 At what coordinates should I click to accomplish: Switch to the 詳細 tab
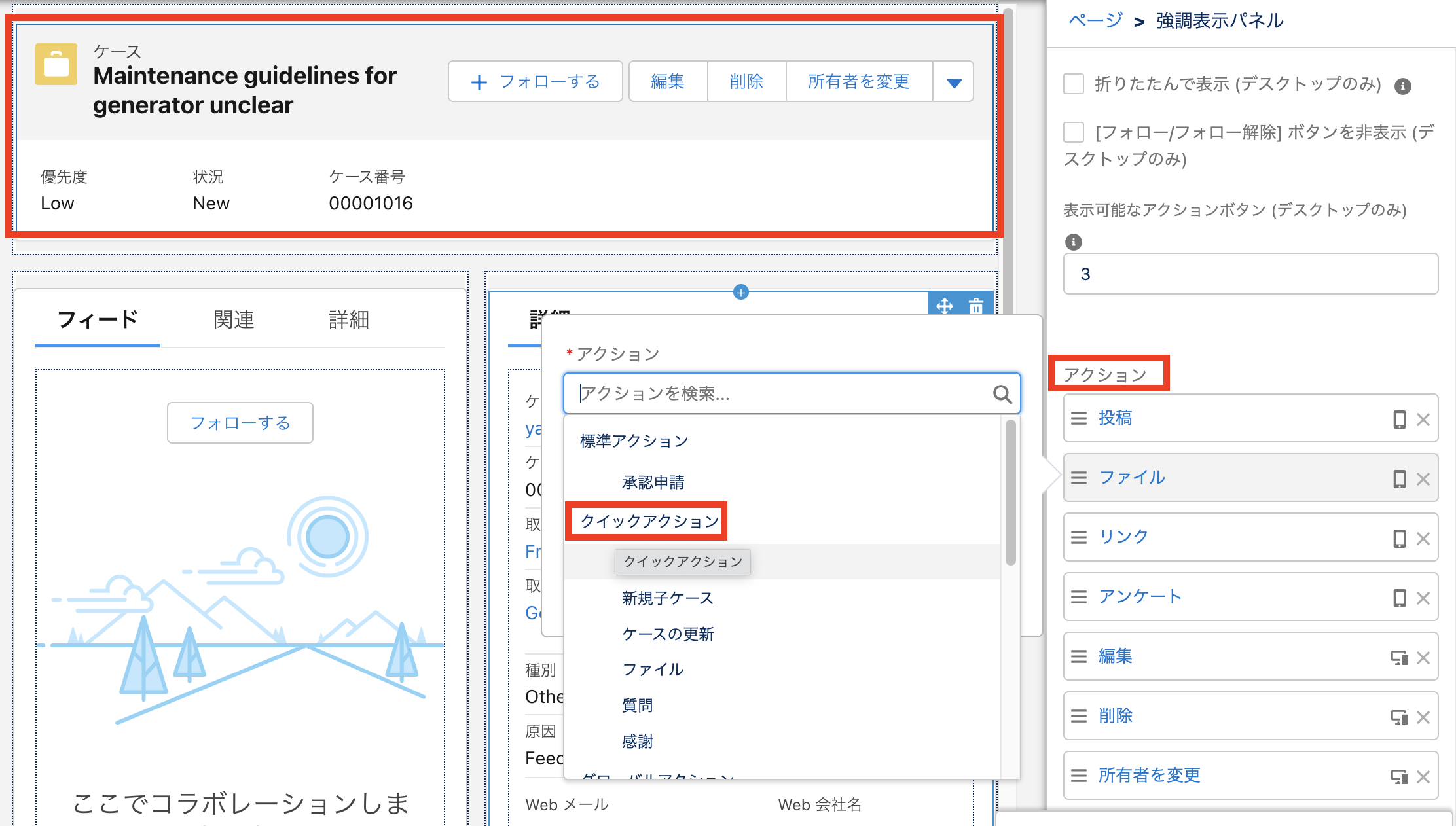(348, 320)
